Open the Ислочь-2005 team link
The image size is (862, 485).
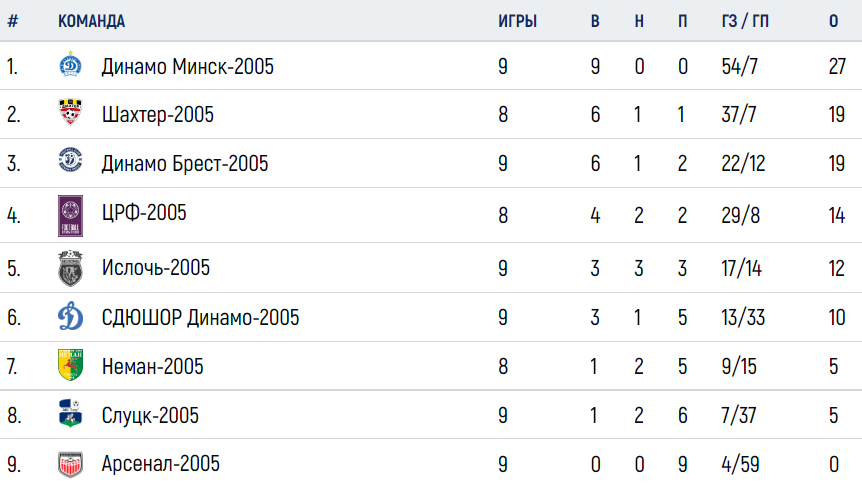[x=156, y=268]
